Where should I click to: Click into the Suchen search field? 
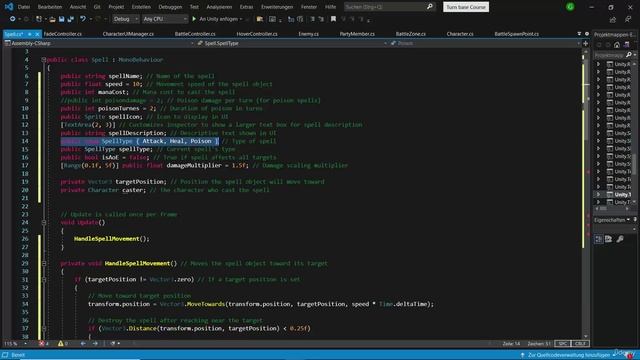[384, 7]
